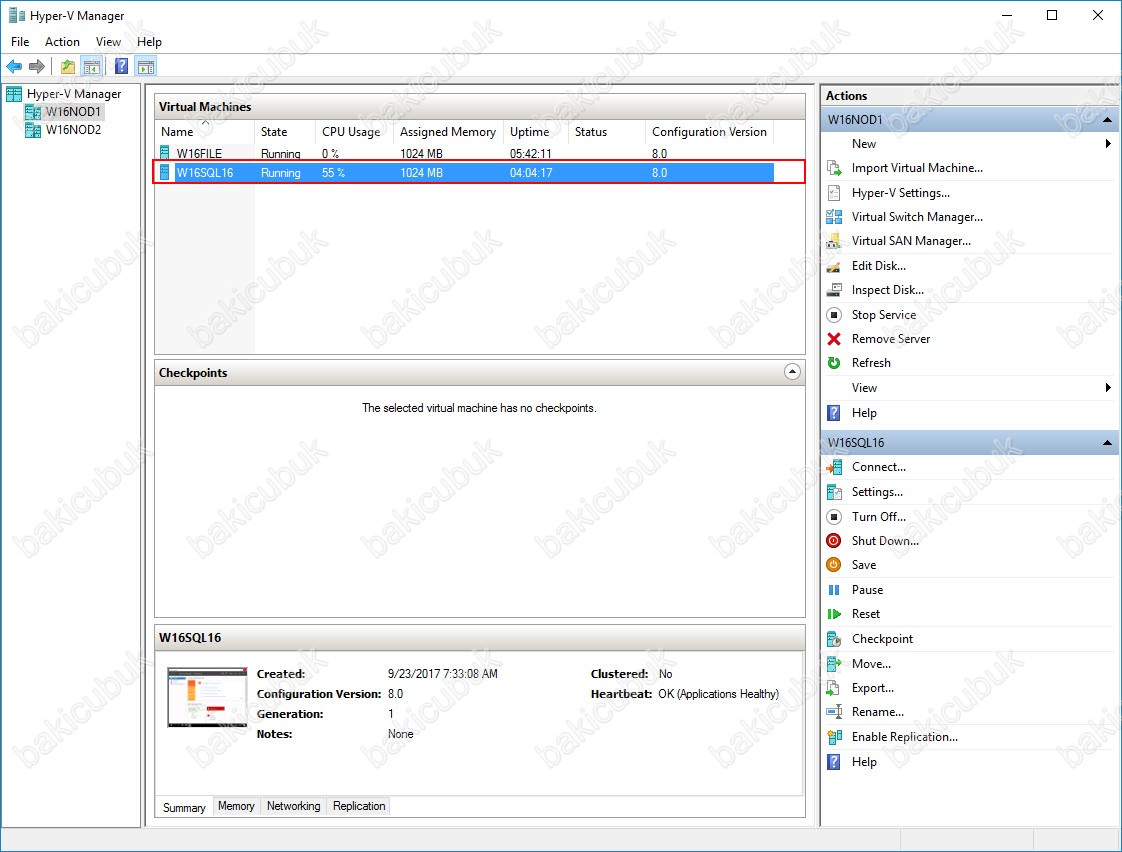1122x852 pixels.
Task: Switch to the Replication tab
Action: pos(358,806)
